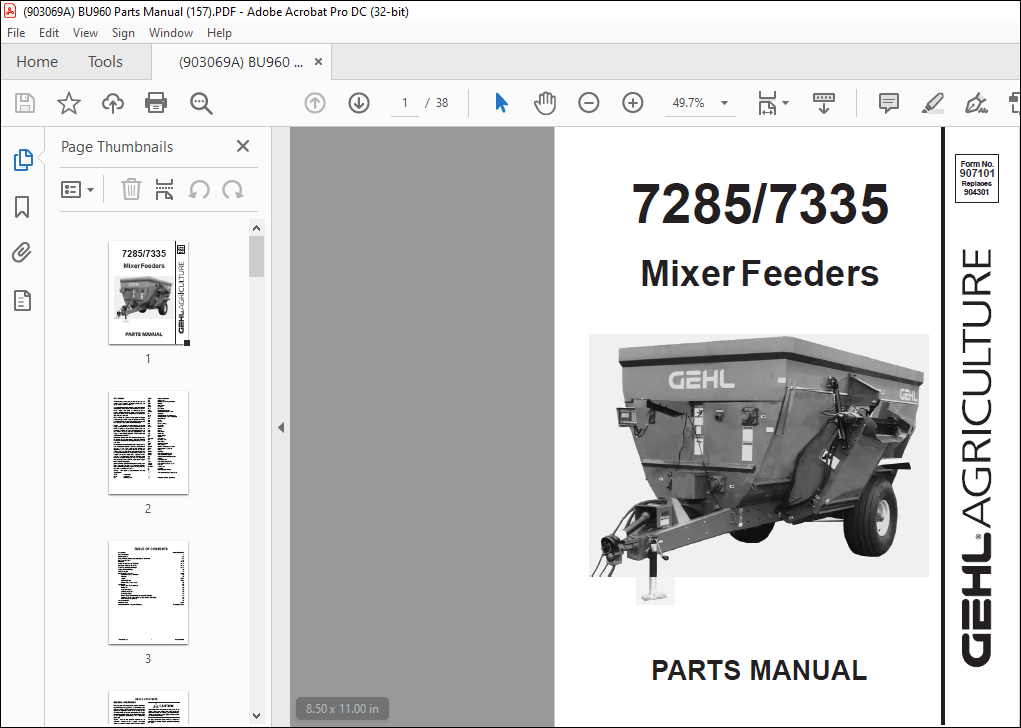
Task: Select page 3 table of contents thumbnail
Action: tap(148, 593)
